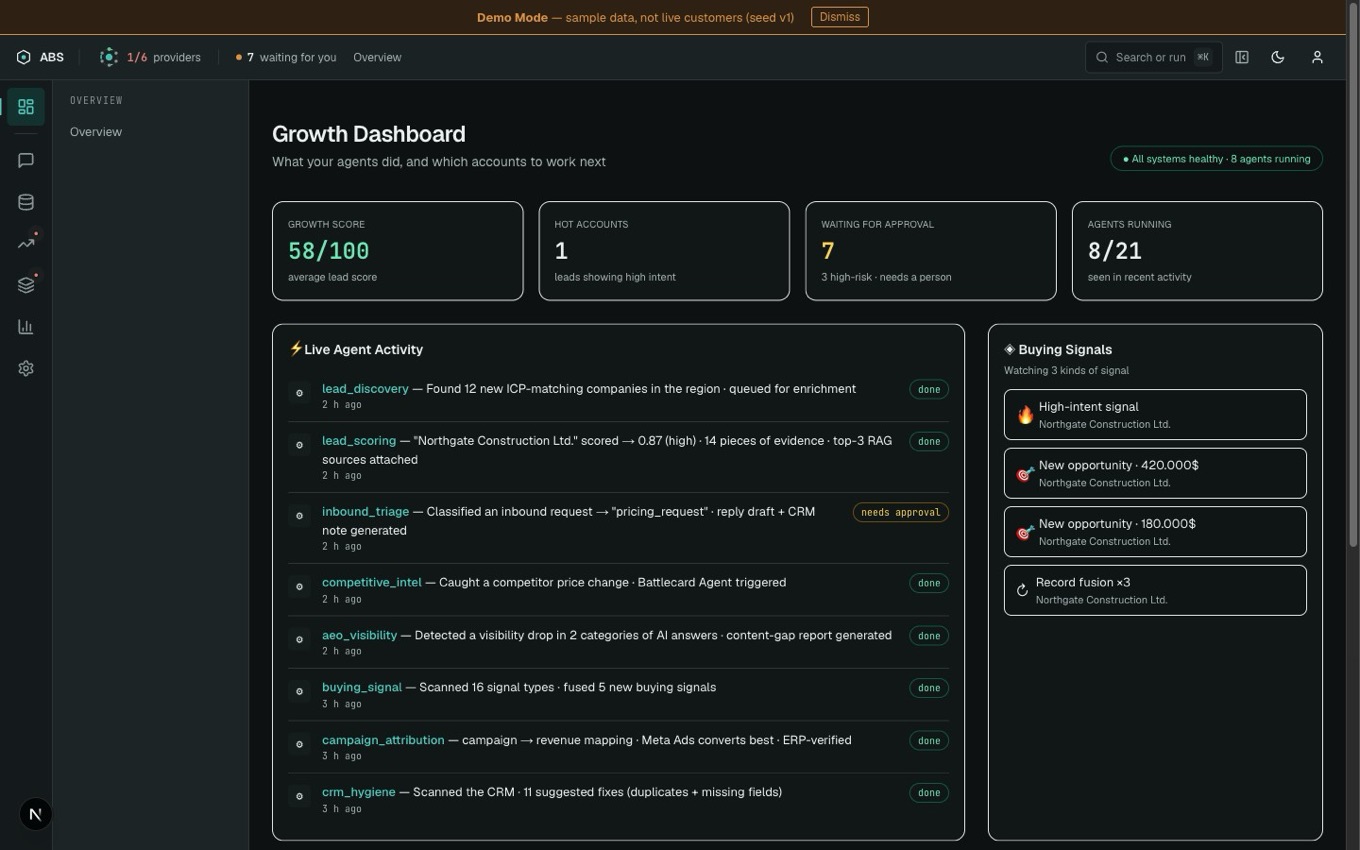Click the gear icon beside crm_hygiene row
This screenshot has width=1360, height=850.
coord(299,796)
